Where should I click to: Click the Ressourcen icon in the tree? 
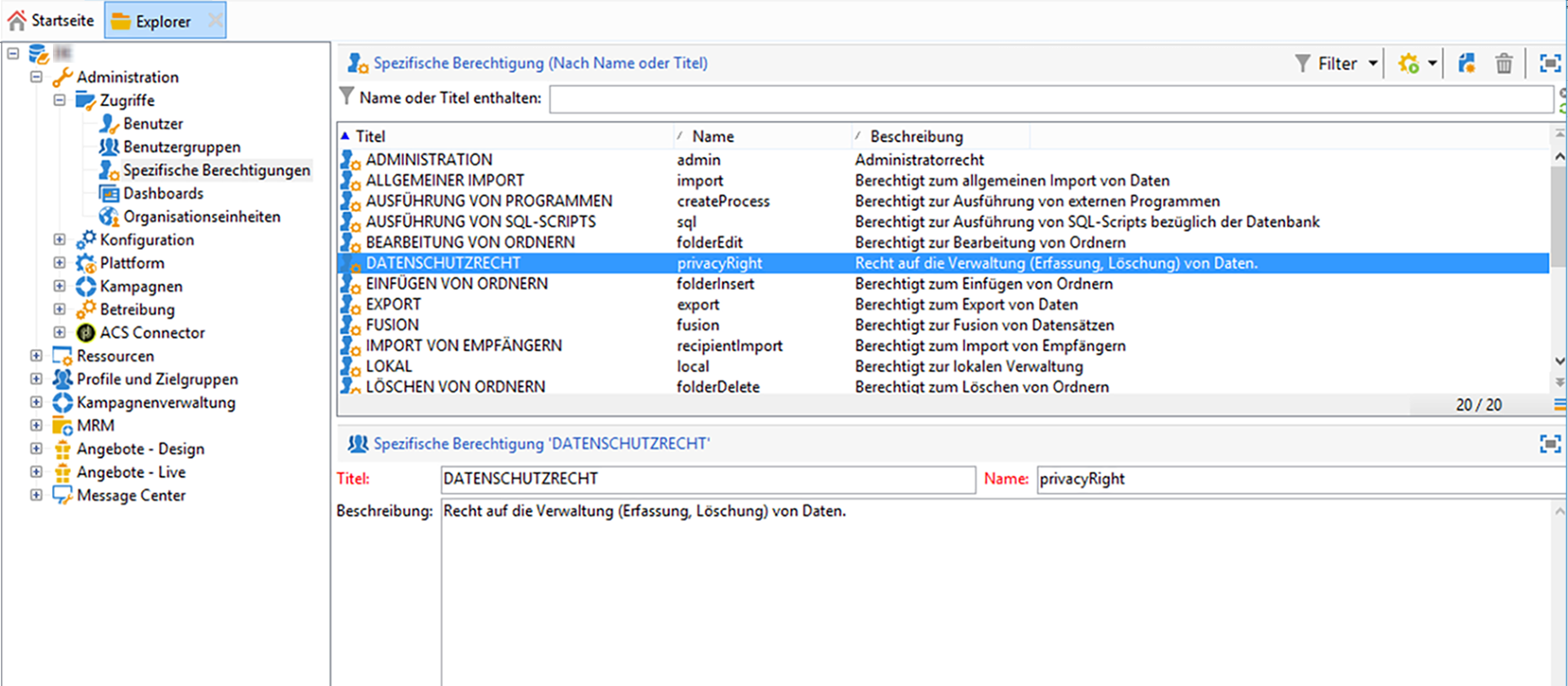click(x=62, y=356)
